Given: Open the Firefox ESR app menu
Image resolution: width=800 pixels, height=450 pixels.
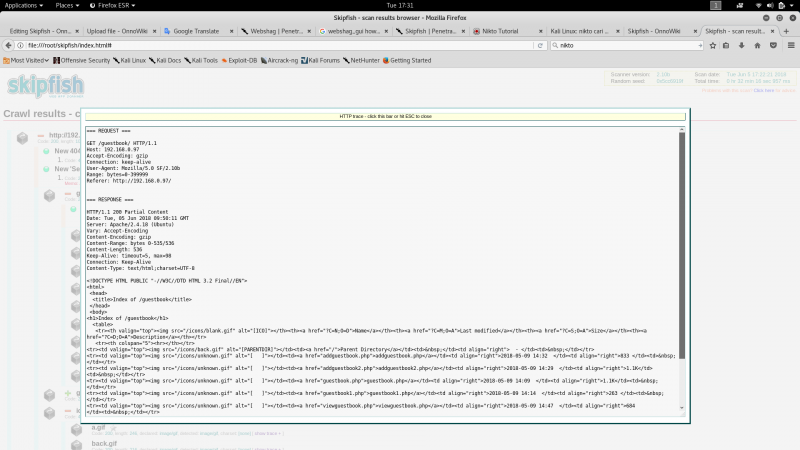Looking at the screenshot, I should (112, 5).
